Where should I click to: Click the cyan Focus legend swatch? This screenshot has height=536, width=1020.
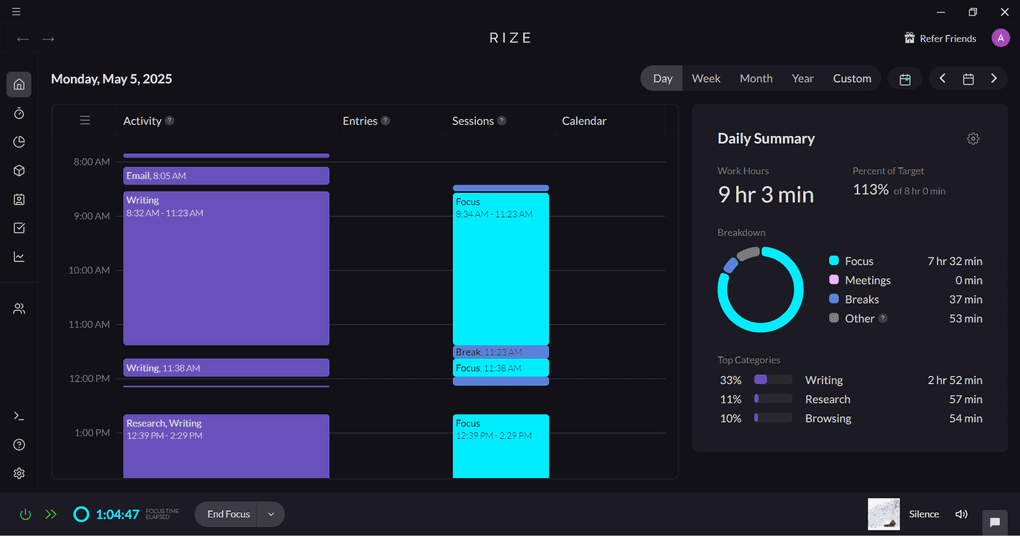pyautogui.click(x=834, y=261)
